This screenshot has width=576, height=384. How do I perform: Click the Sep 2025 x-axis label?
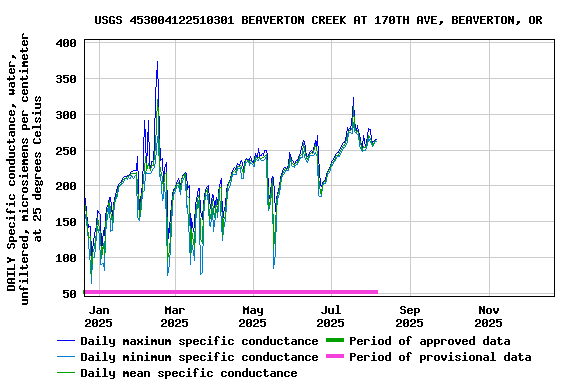[410, 316]
